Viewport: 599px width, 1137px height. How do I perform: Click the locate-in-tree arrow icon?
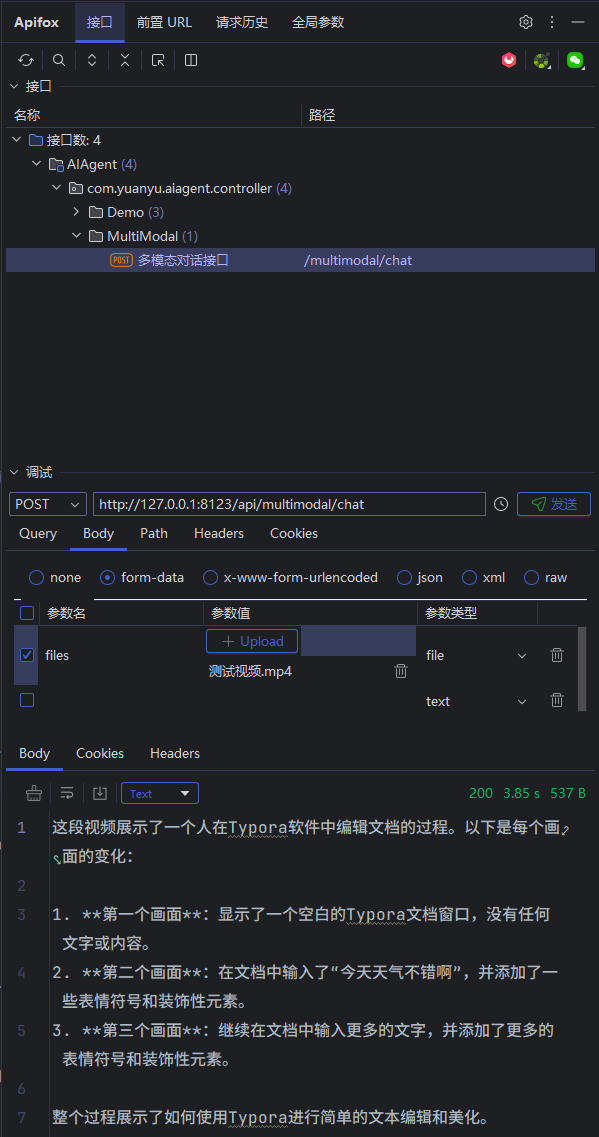[158, 60]
